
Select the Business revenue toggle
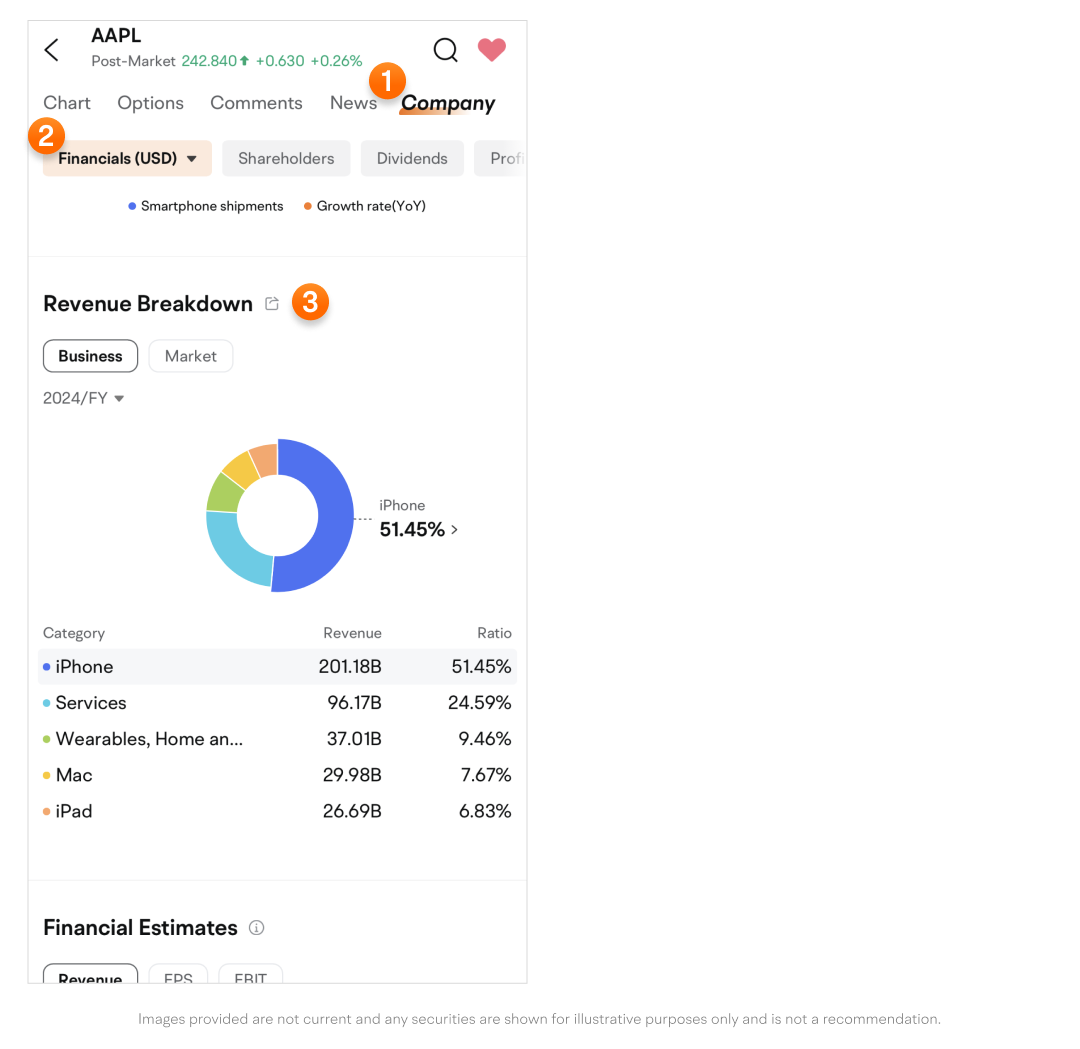click(x=90, y=356)
